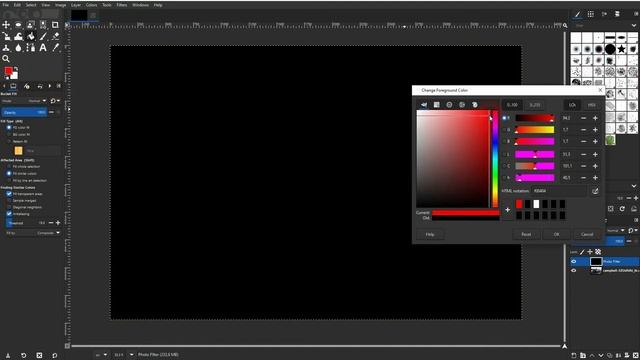Open the Filters menu
The image size is (640, 360).
pos(122,5)
